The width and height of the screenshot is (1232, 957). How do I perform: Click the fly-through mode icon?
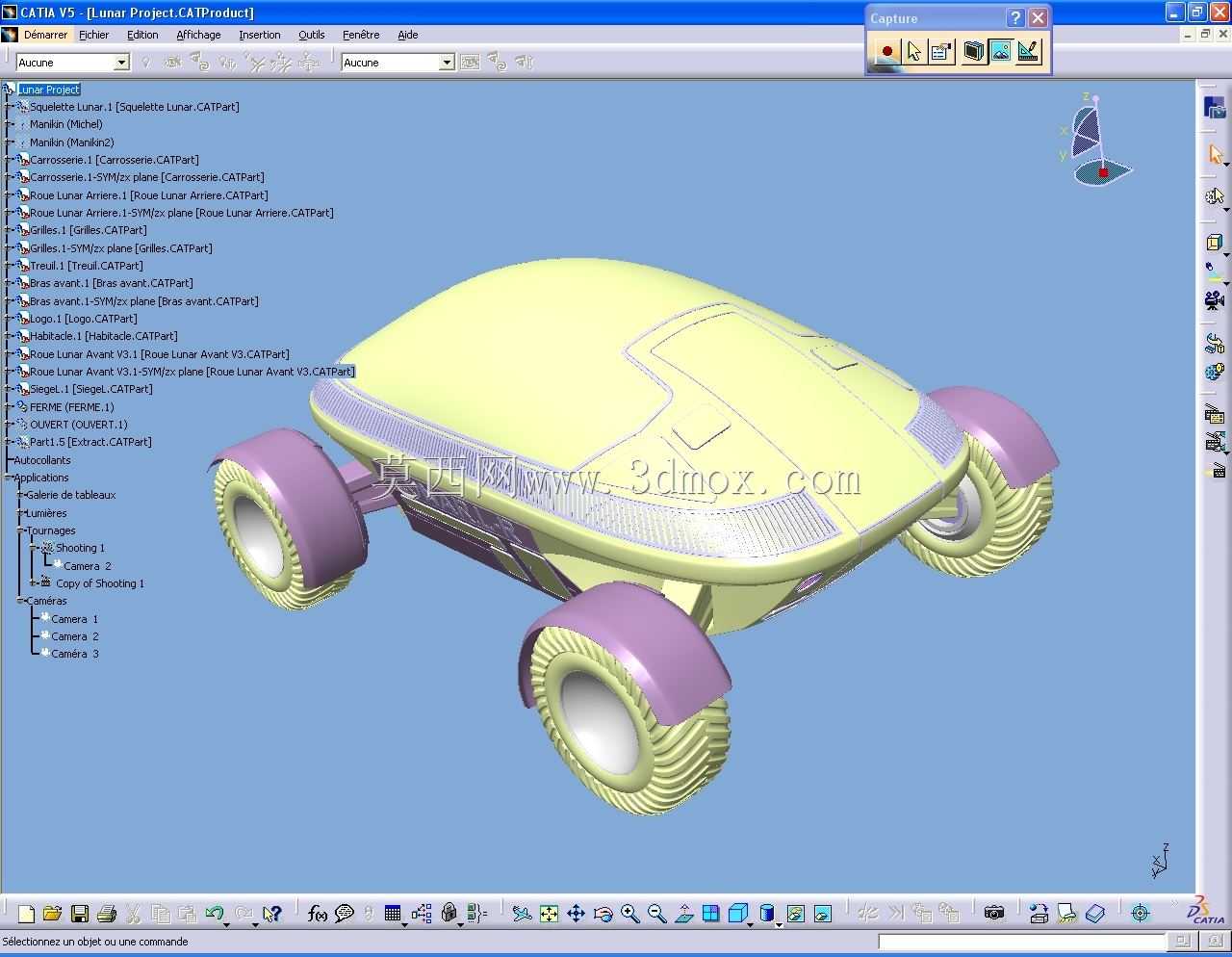(522, 914)
